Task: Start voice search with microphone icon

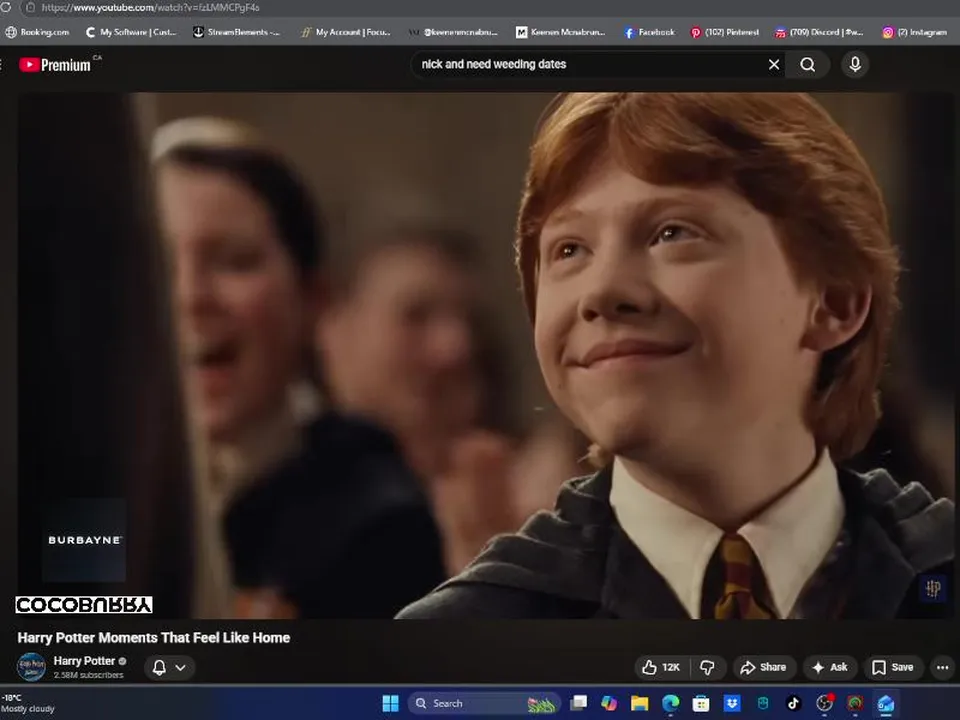Action: (x=855, y=64)
